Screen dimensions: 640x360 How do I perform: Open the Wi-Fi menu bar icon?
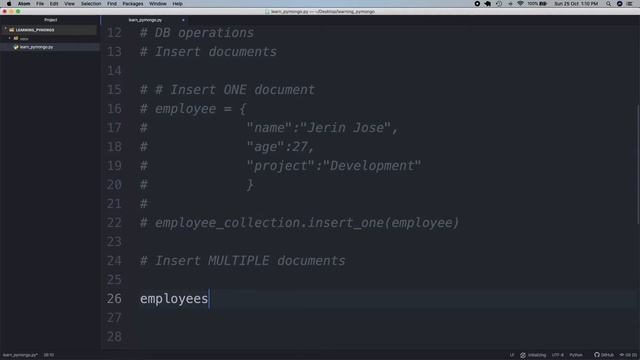520,4
